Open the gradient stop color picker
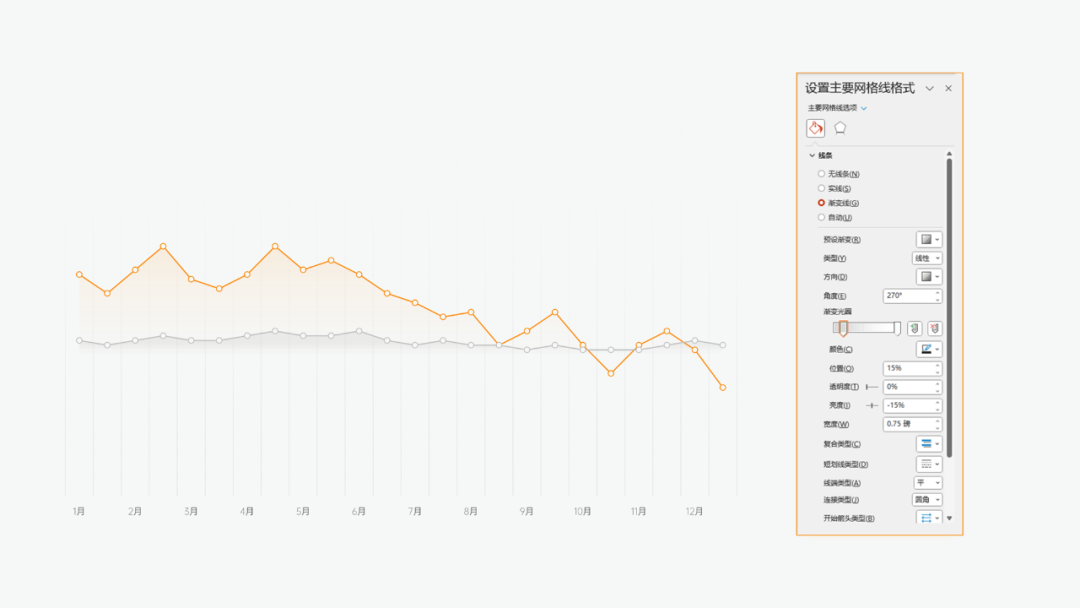Viewport: 1080px width, 608px height. click(x=929, y=350)
